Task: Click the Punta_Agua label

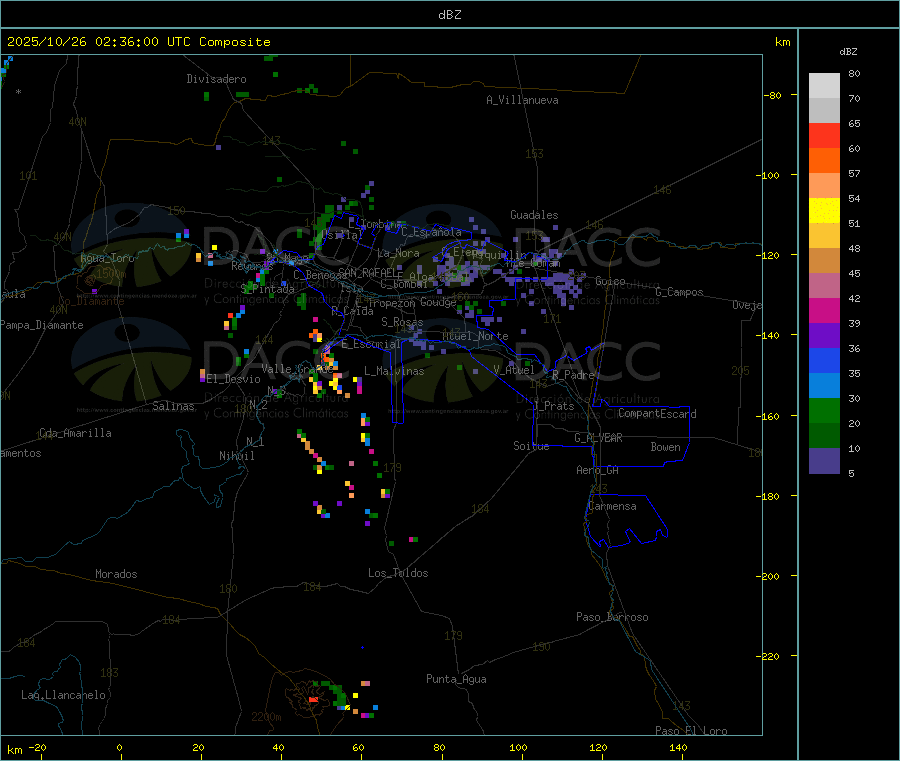Action: pos(456,679)
